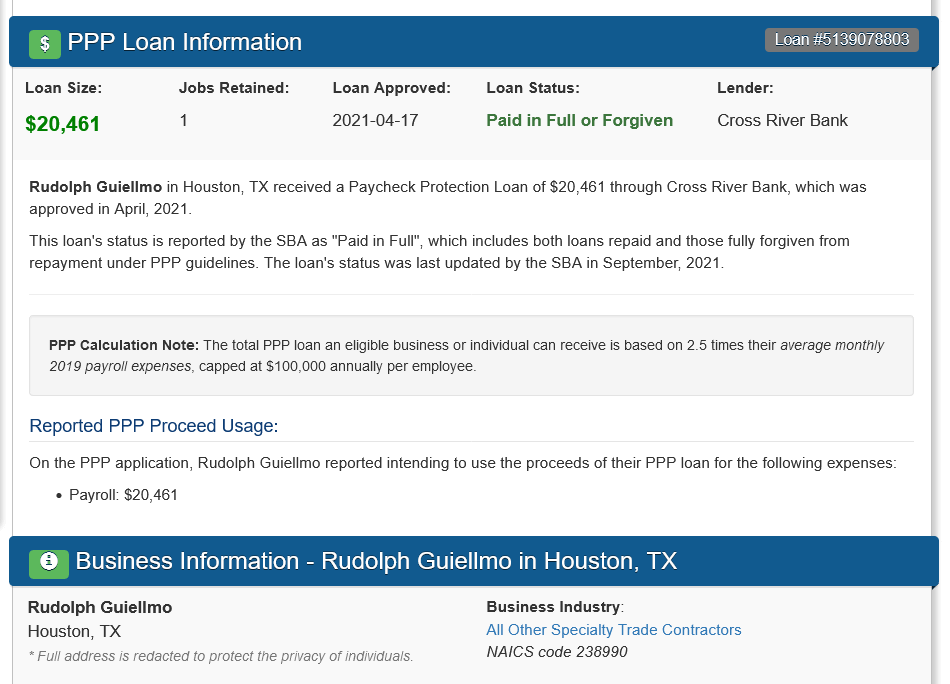Click the Jobs Retained label

[x=233, y=88]
